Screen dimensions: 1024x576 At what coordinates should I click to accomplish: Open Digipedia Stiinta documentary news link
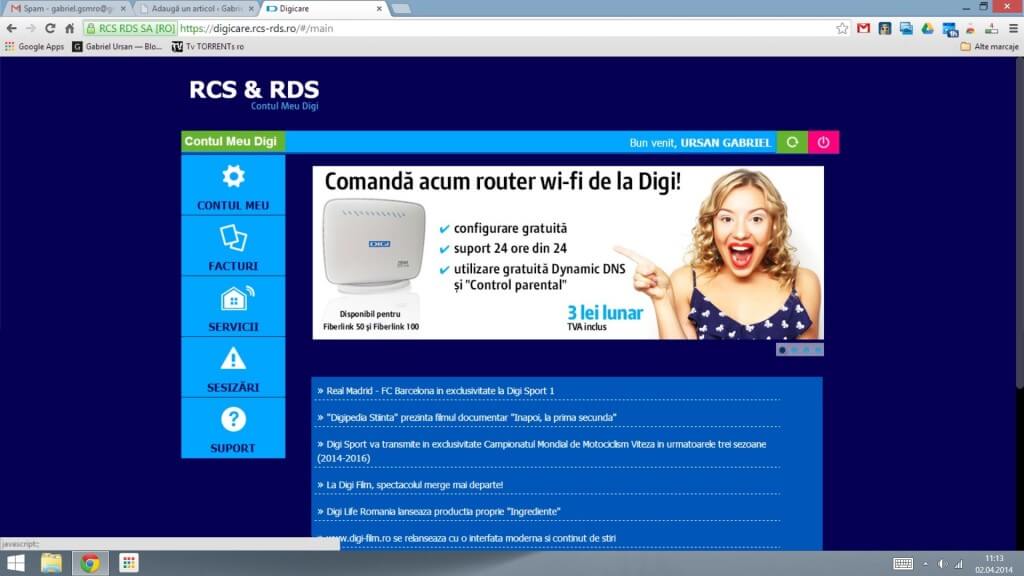[x=471, y=417]
